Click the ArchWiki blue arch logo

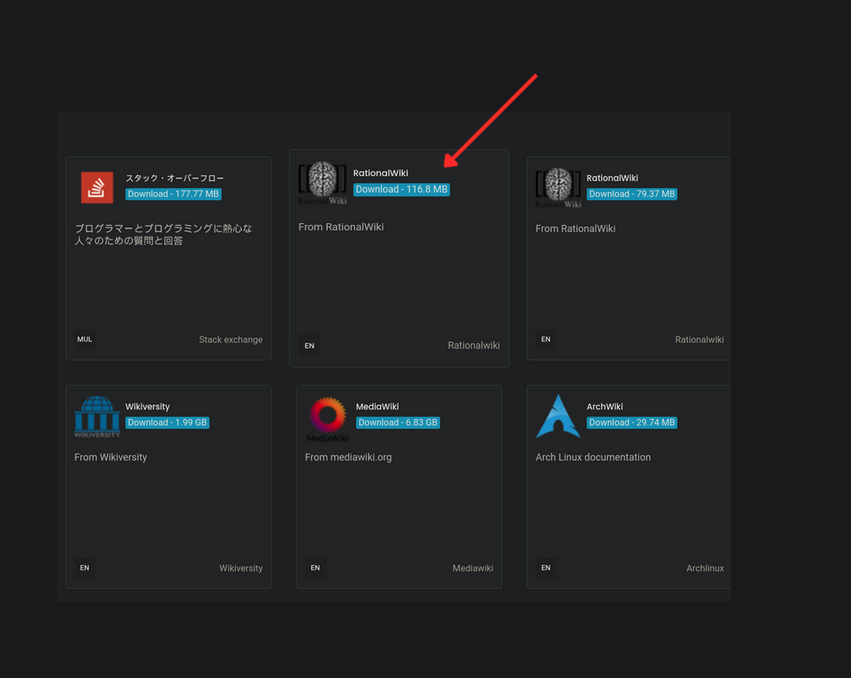[x=558, y=416]
